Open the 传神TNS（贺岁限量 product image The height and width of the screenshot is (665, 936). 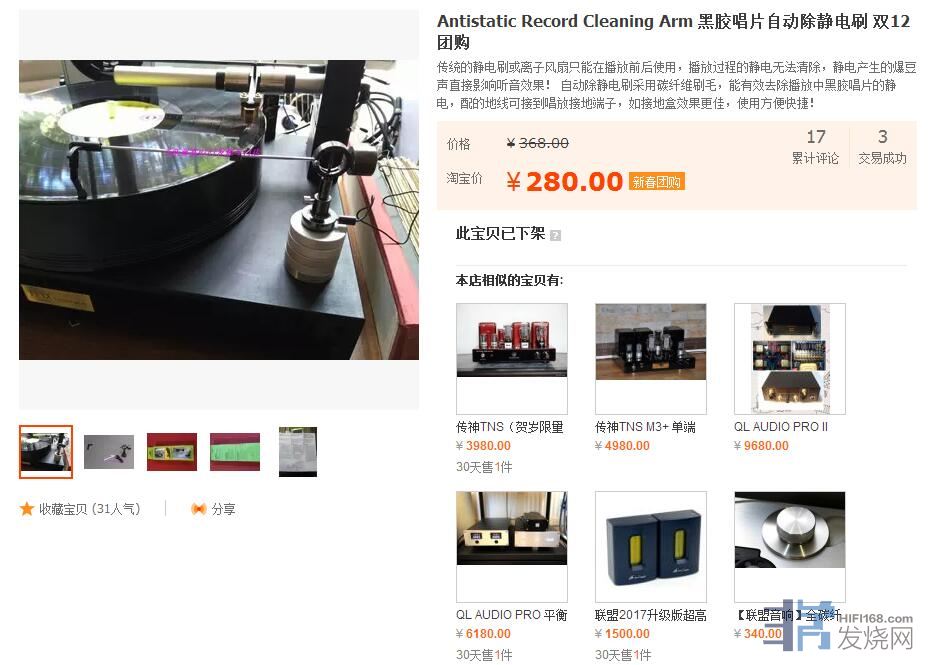pos(512,359)
